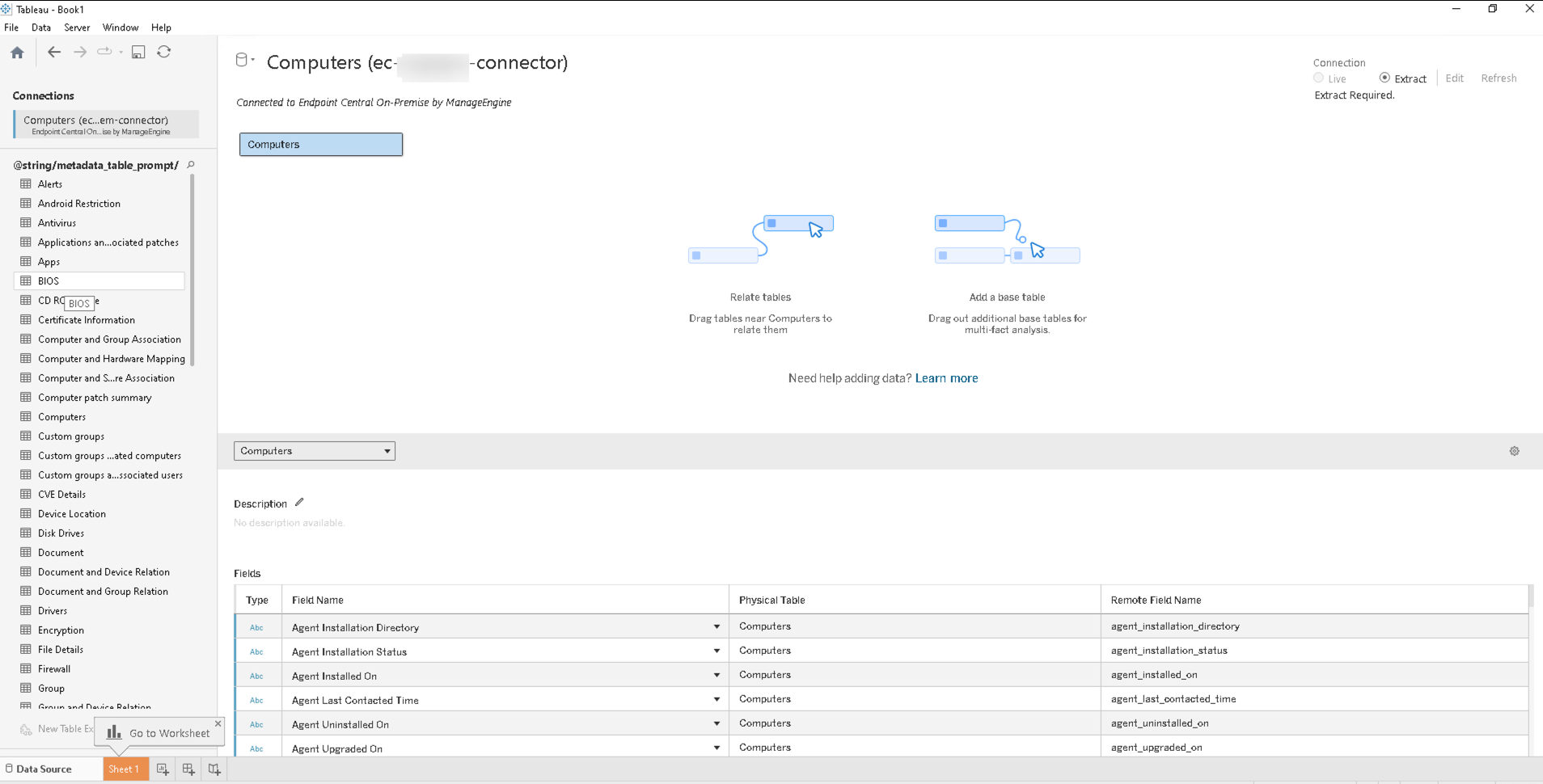Click the Learn more link
This screenshot has height=784, width=1543.
click(946, 378)
